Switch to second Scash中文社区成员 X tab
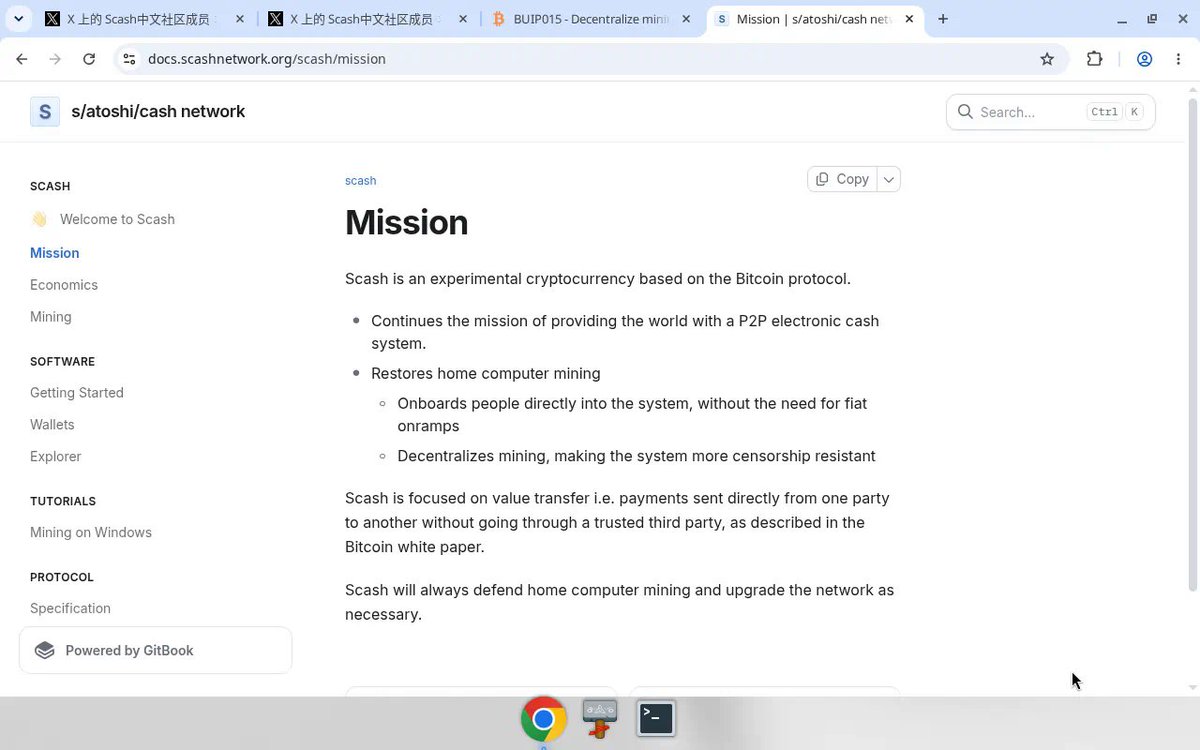The height and width of the screenshot is (750, 1200). pos(367,19)
